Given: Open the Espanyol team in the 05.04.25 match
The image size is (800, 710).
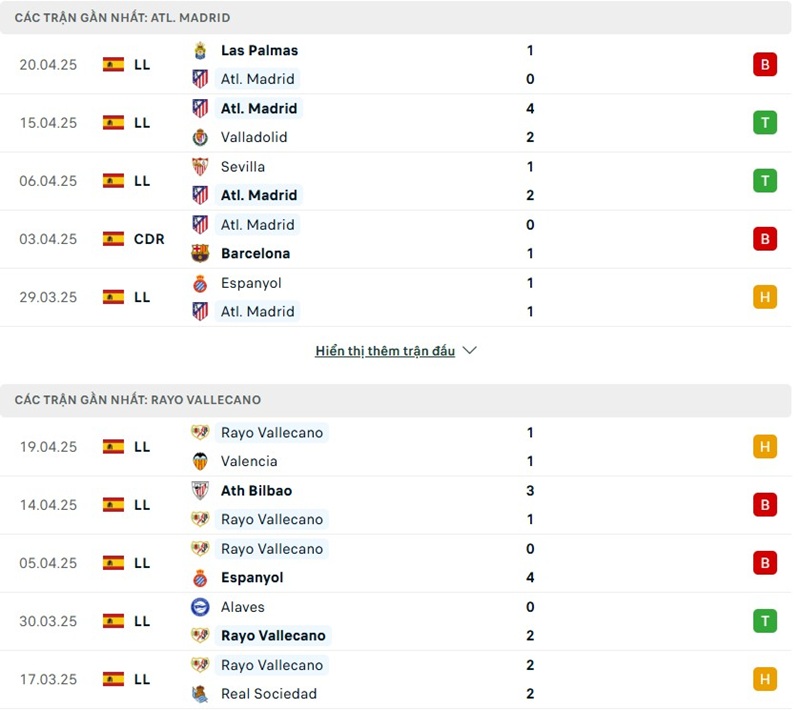Looking at the screenshot, I should click(x=252, y=577).
